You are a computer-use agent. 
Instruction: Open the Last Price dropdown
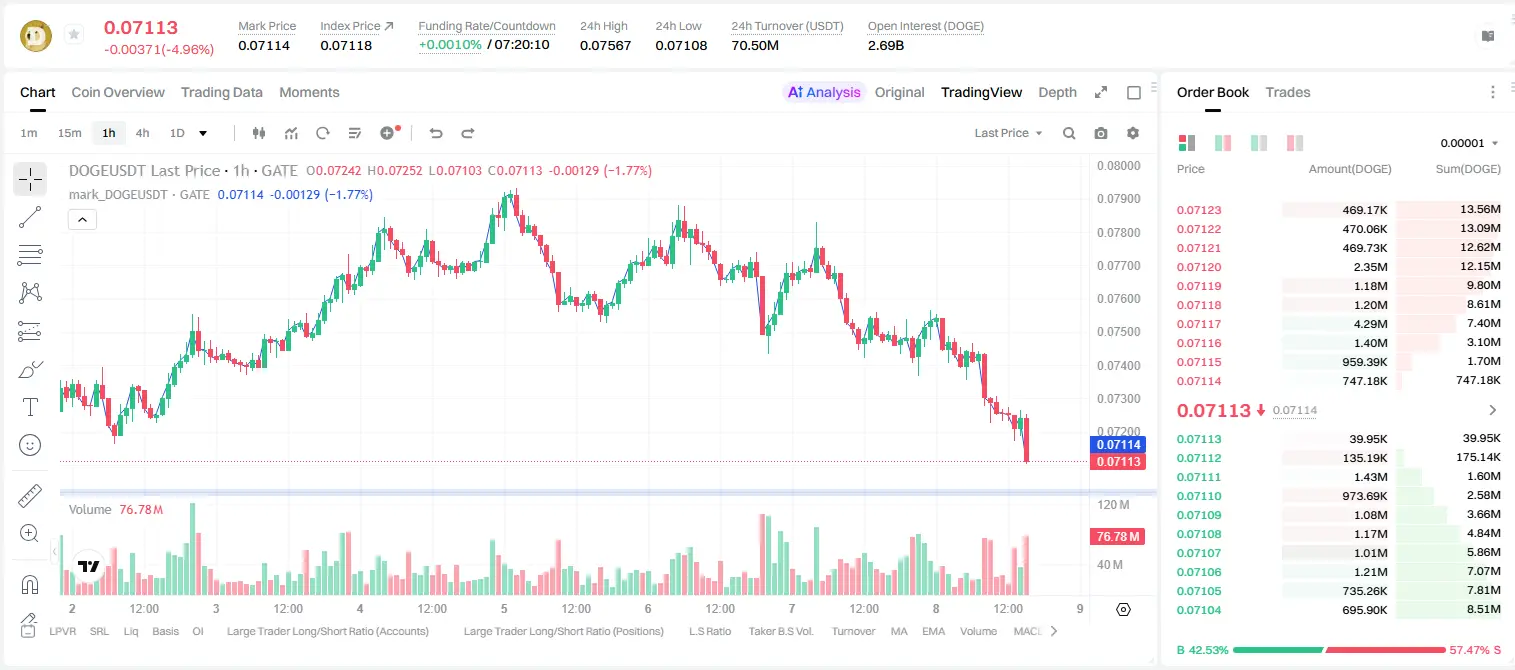pos(1008,133)
